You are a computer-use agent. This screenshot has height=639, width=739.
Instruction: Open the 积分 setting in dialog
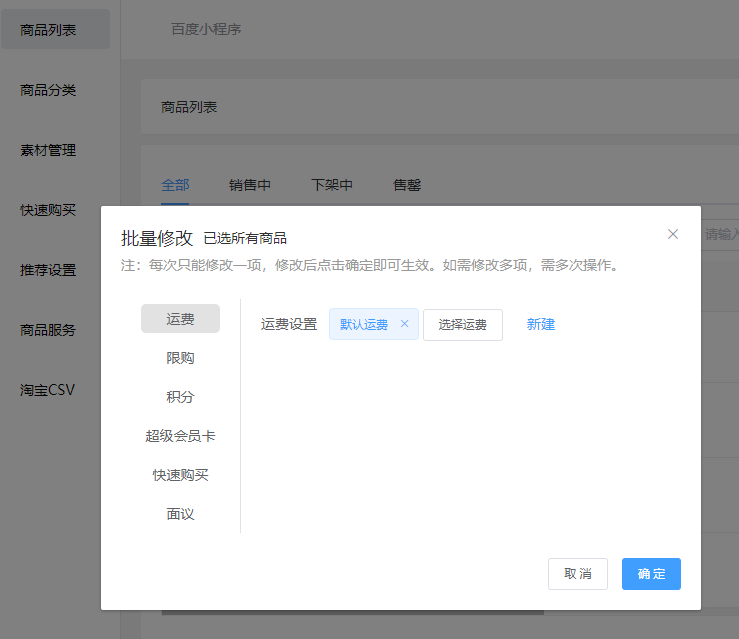180,397
